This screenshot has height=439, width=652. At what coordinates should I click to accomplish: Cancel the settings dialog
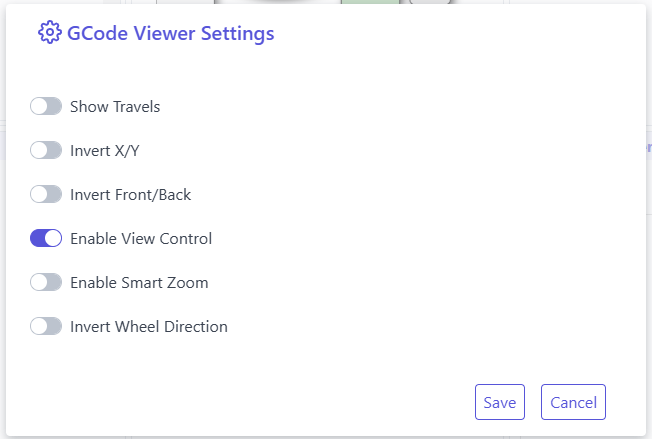coord(573,402)
